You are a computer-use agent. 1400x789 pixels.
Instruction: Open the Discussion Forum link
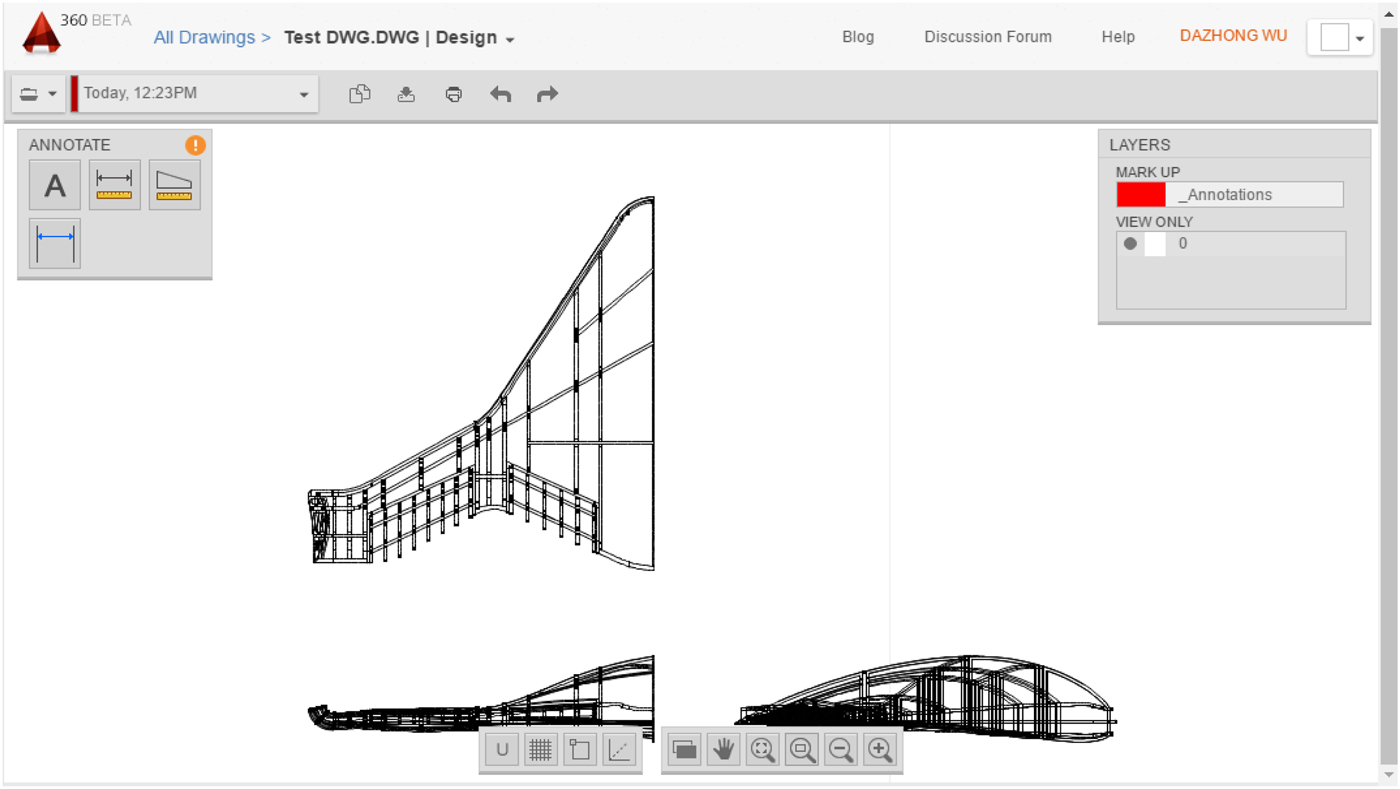pos(987,37)
